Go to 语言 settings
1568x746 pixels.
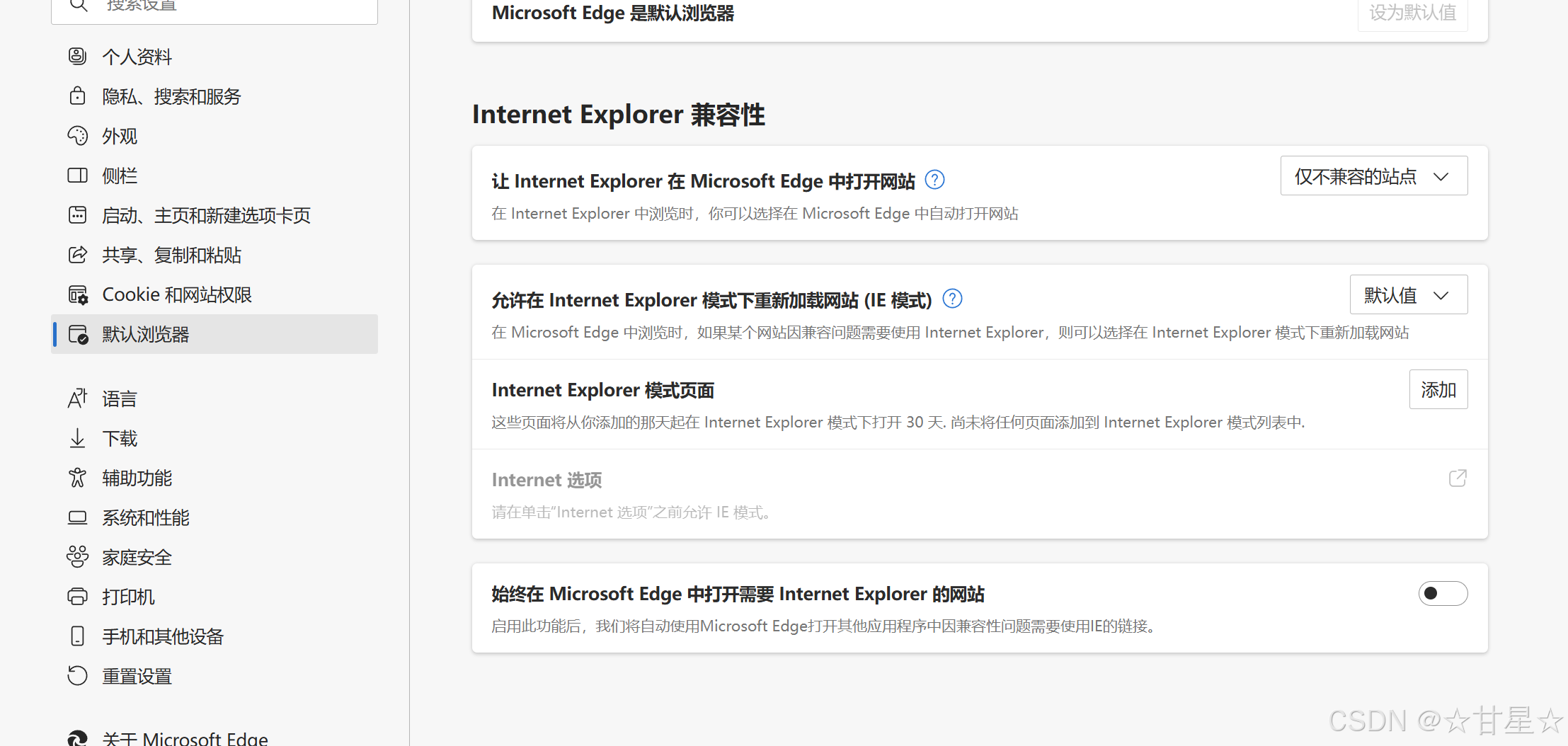pos(214,398)
